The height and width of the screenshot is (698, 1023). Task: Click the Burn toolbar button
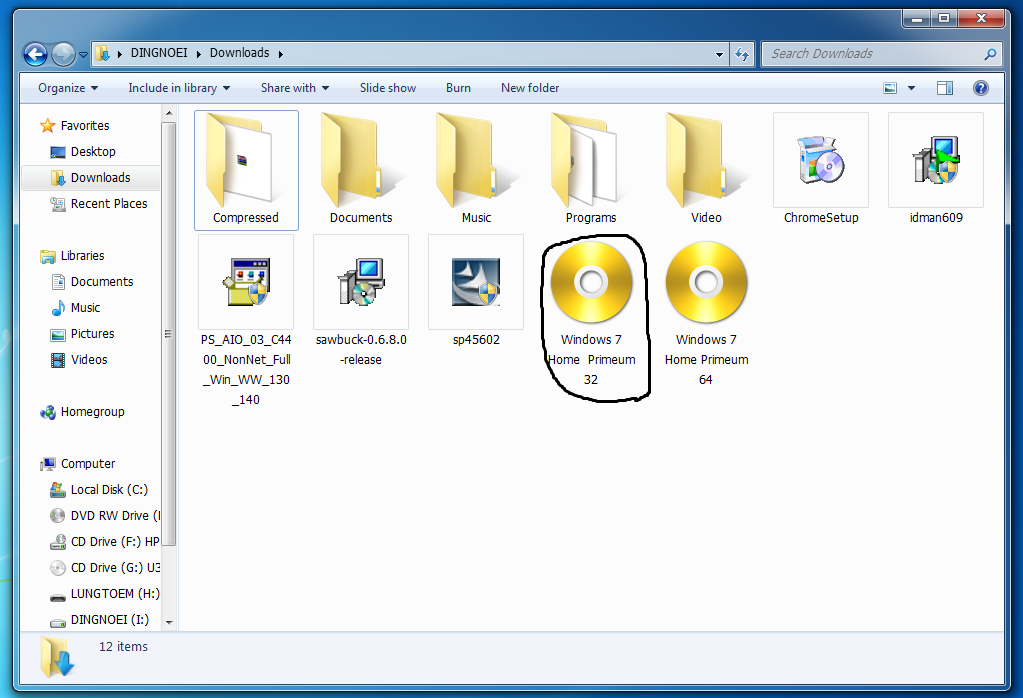coord(458,88)
